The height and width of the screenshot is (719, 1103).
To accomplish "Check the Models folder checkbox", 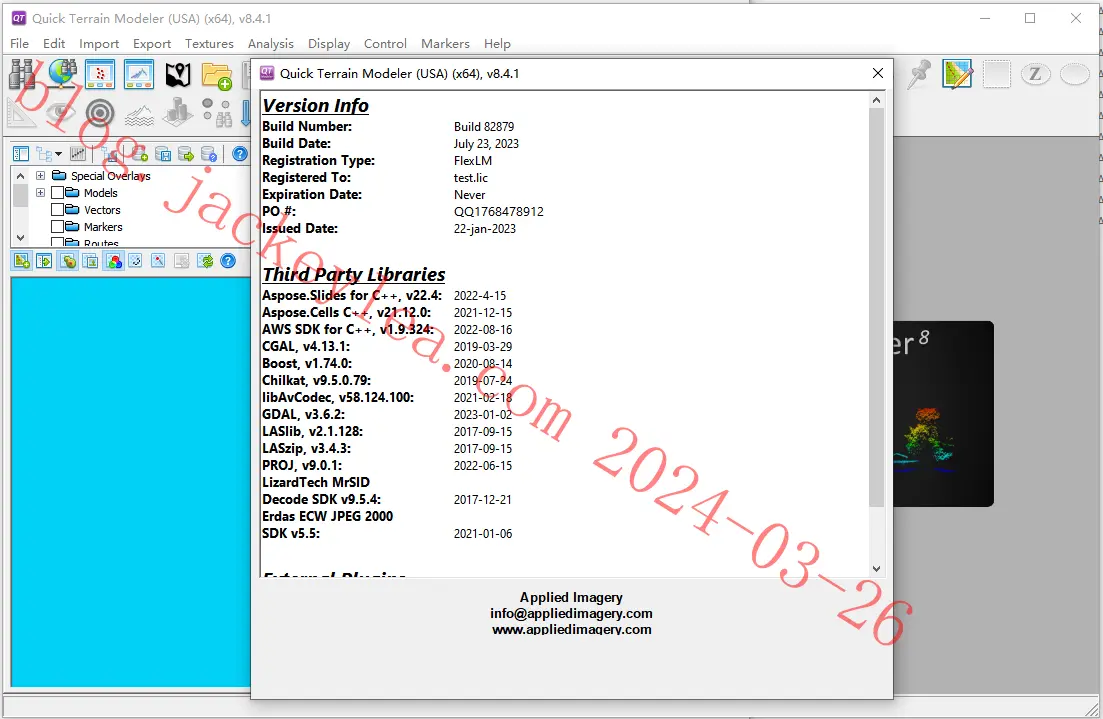I will point(58,193).
